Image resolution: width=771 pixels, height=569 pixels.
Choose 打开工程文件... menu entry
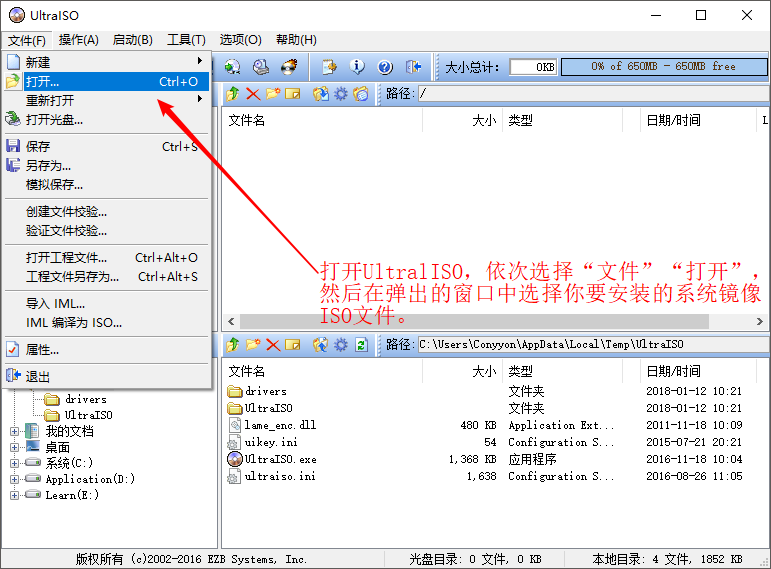[107, 258]
